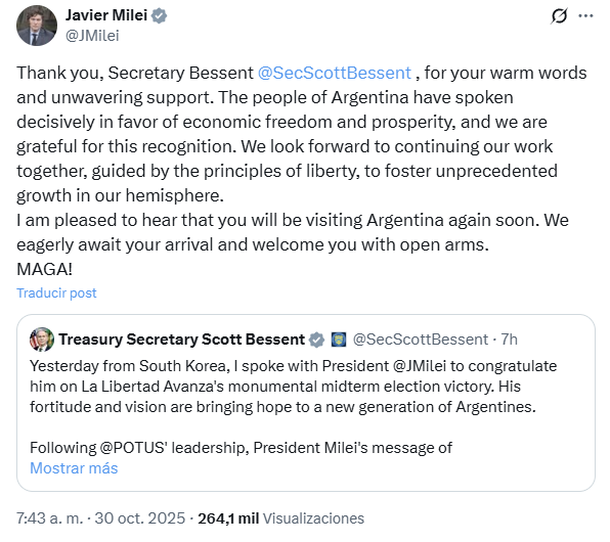Click the verified badge on quoted post
610x542 pixels.
[313, 339]
